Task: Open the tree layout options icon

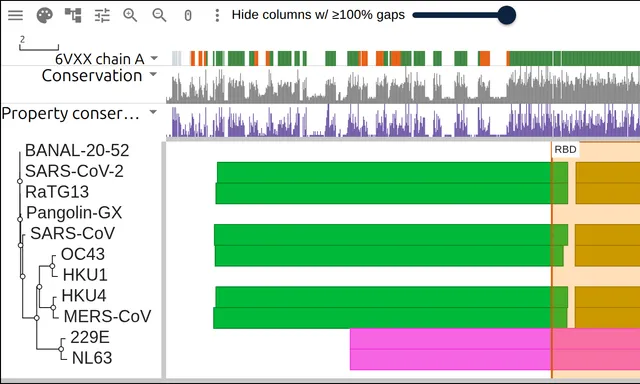Action: pyautogui.click(x=73, y=15)
